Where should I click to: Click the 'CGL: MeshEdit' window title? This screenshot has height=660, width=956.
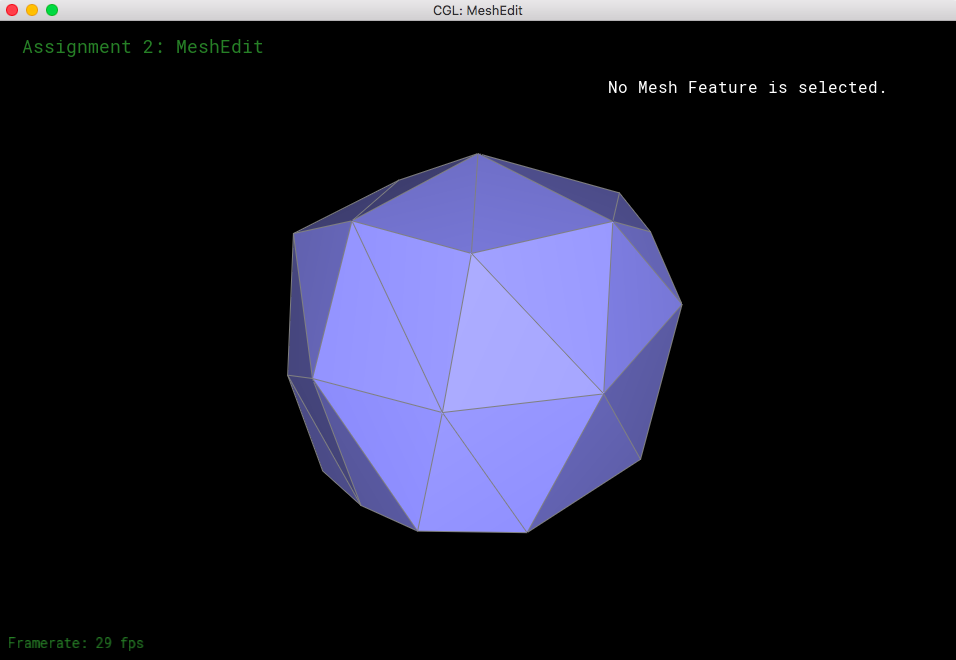tap(477, 10)
